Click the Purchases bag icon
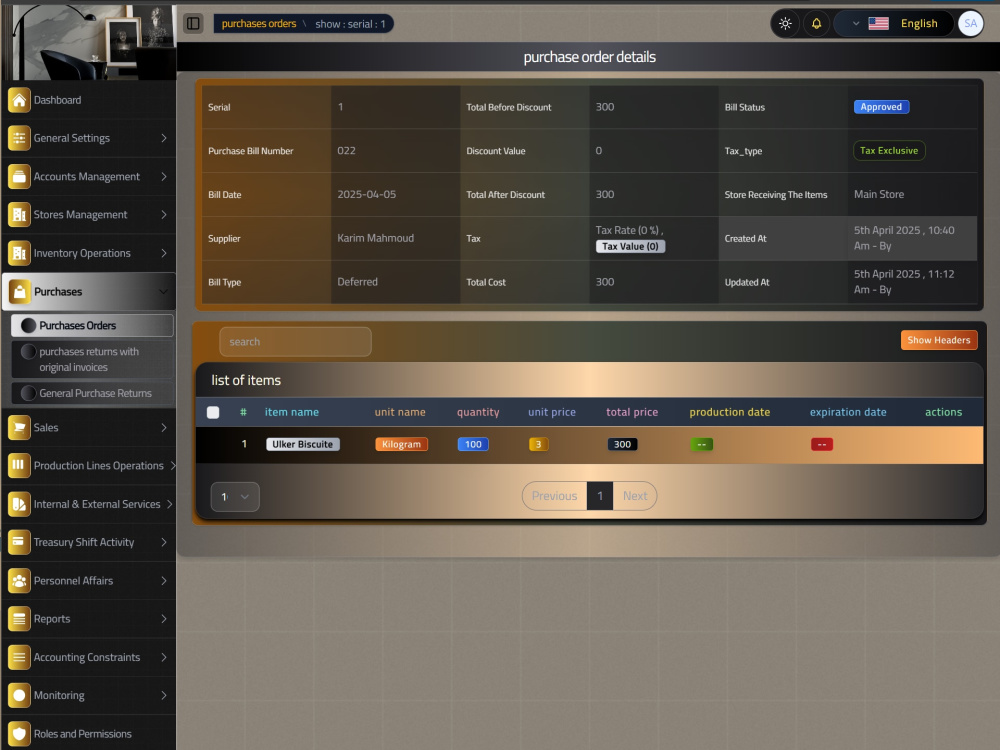The height and width of the screenshot is (750, 1000). (x=19, y=291)
